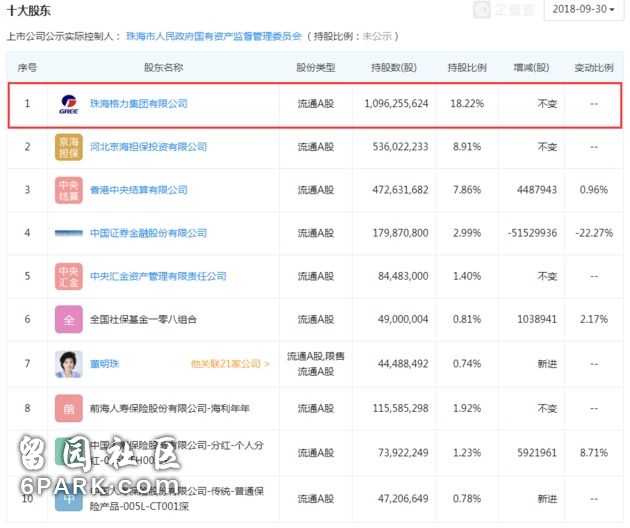Click the 序号 column header
The width and height of the screenshot is (630, 528).
(27, 68)
